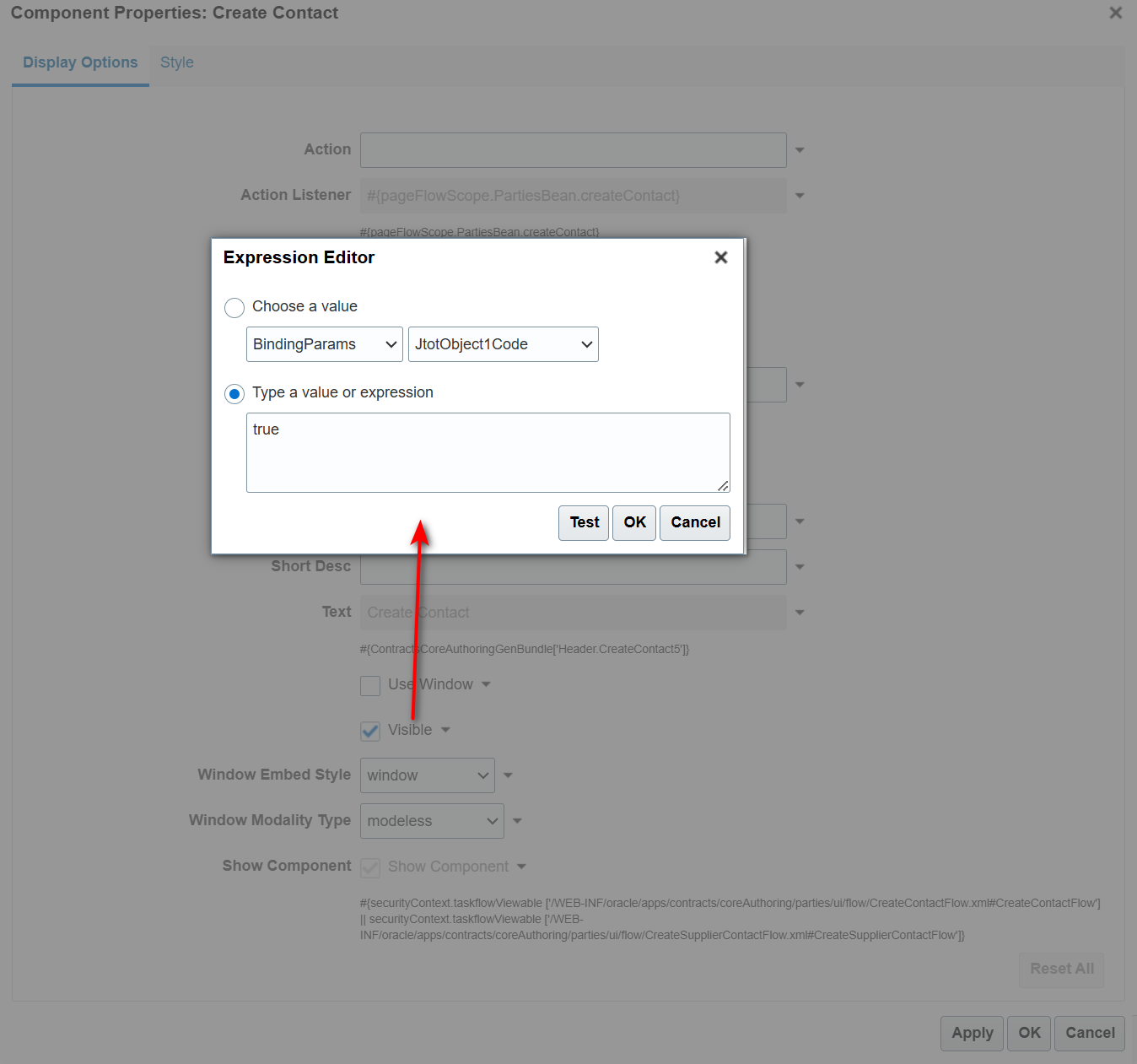1137x1064 pixels.
Task: Expand the Action field options arrow
Action: (x=800, y=150)
